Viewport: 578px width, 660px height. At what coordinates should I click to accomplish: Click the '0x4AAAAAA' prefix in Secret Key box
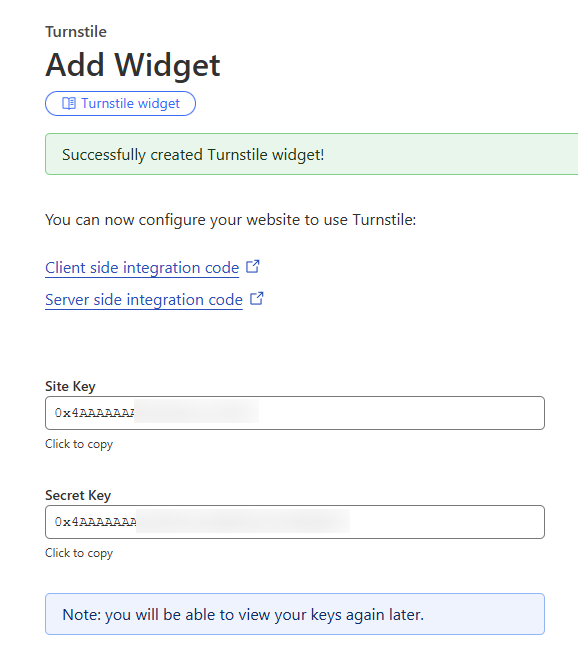(x=96, y=522)
